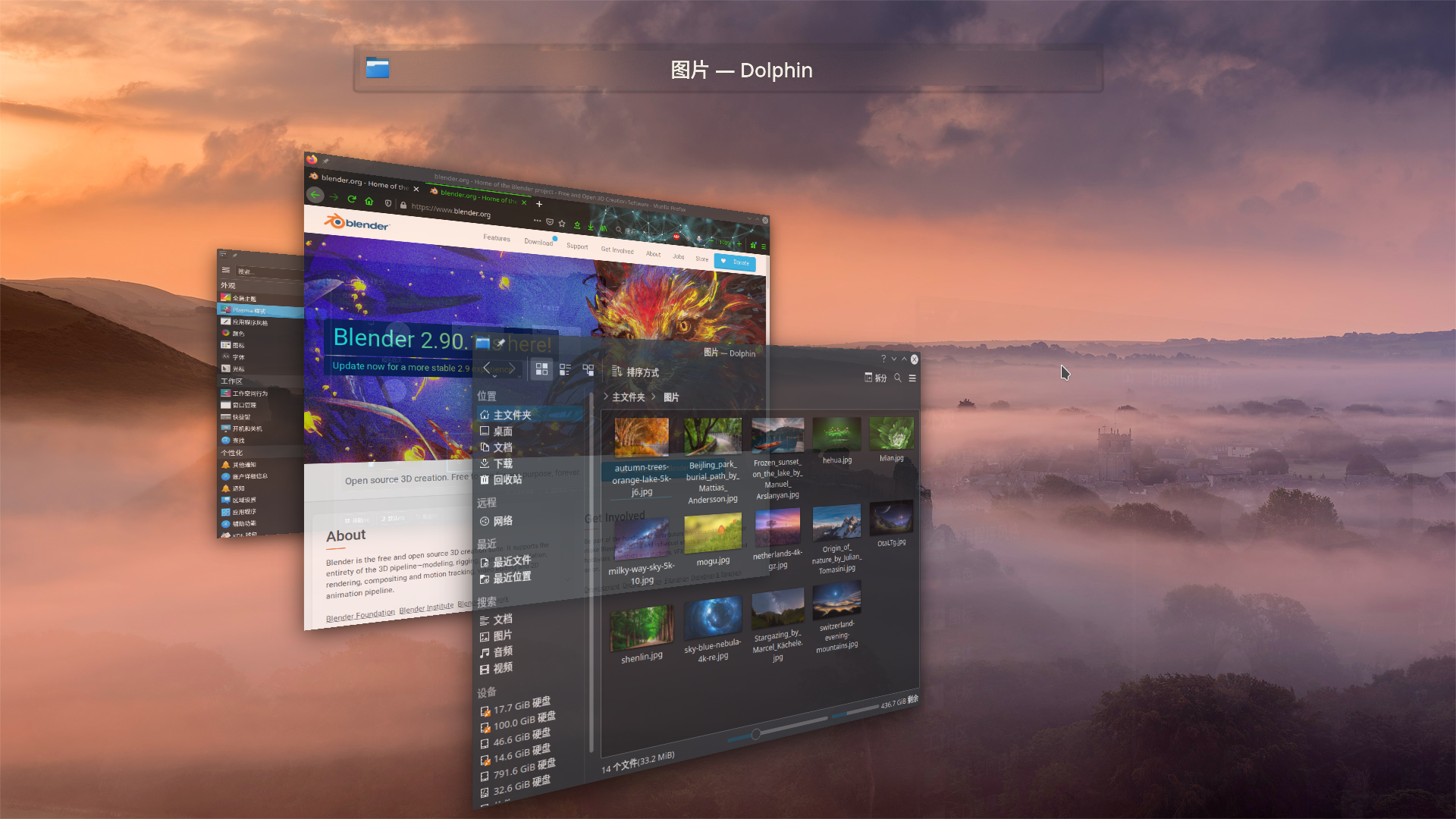Viewport: 1456px width, 819px height.
Task: Click Dolphin's back navigation arrow
Action: tap(486, 368)
